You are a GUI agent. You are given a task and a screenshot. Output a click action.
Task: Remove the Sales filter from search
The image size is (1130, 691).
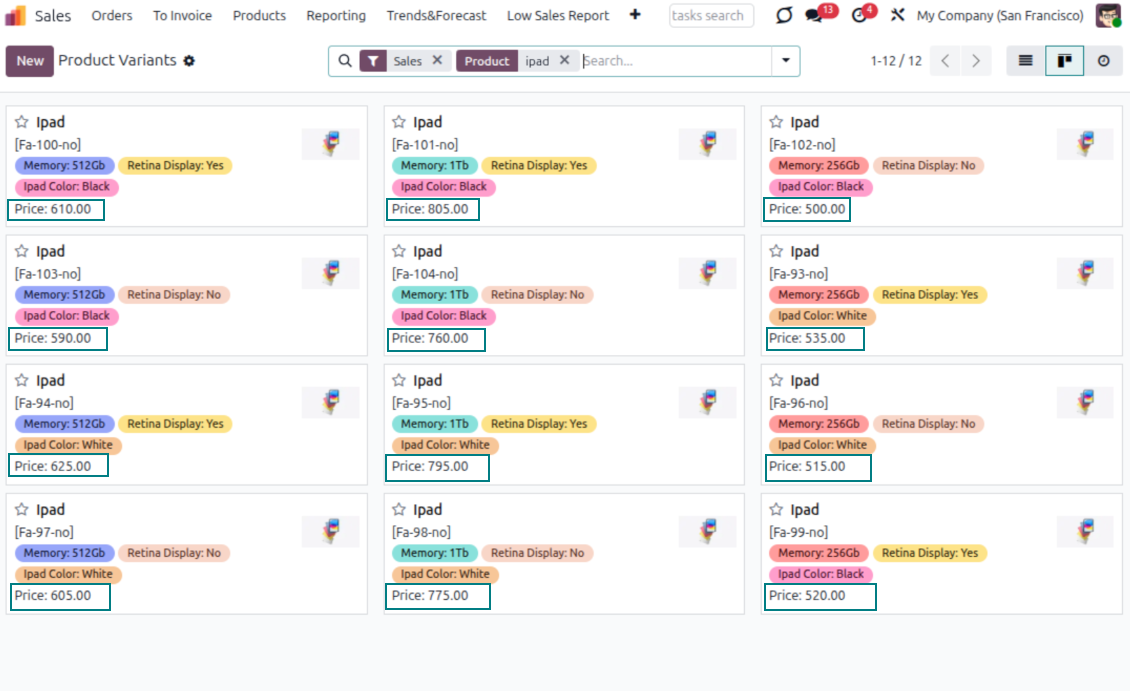coord(437,61)
